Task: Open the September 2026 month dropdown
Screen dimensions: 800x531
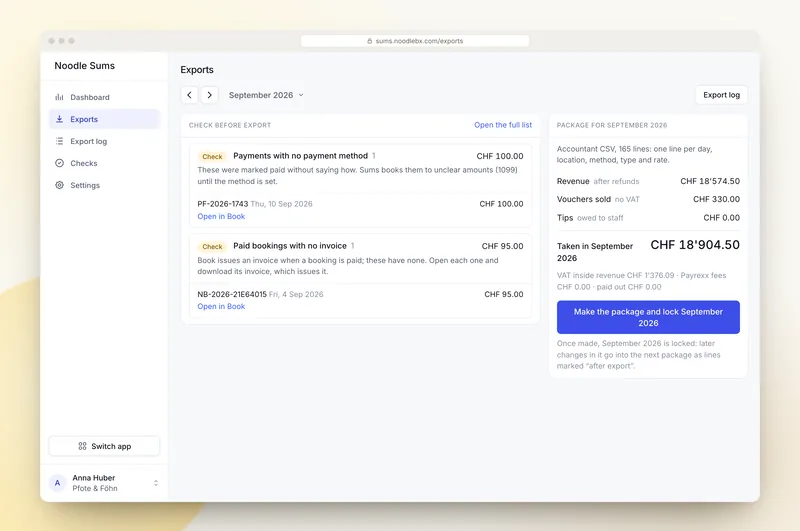Action: click(266, 95)
